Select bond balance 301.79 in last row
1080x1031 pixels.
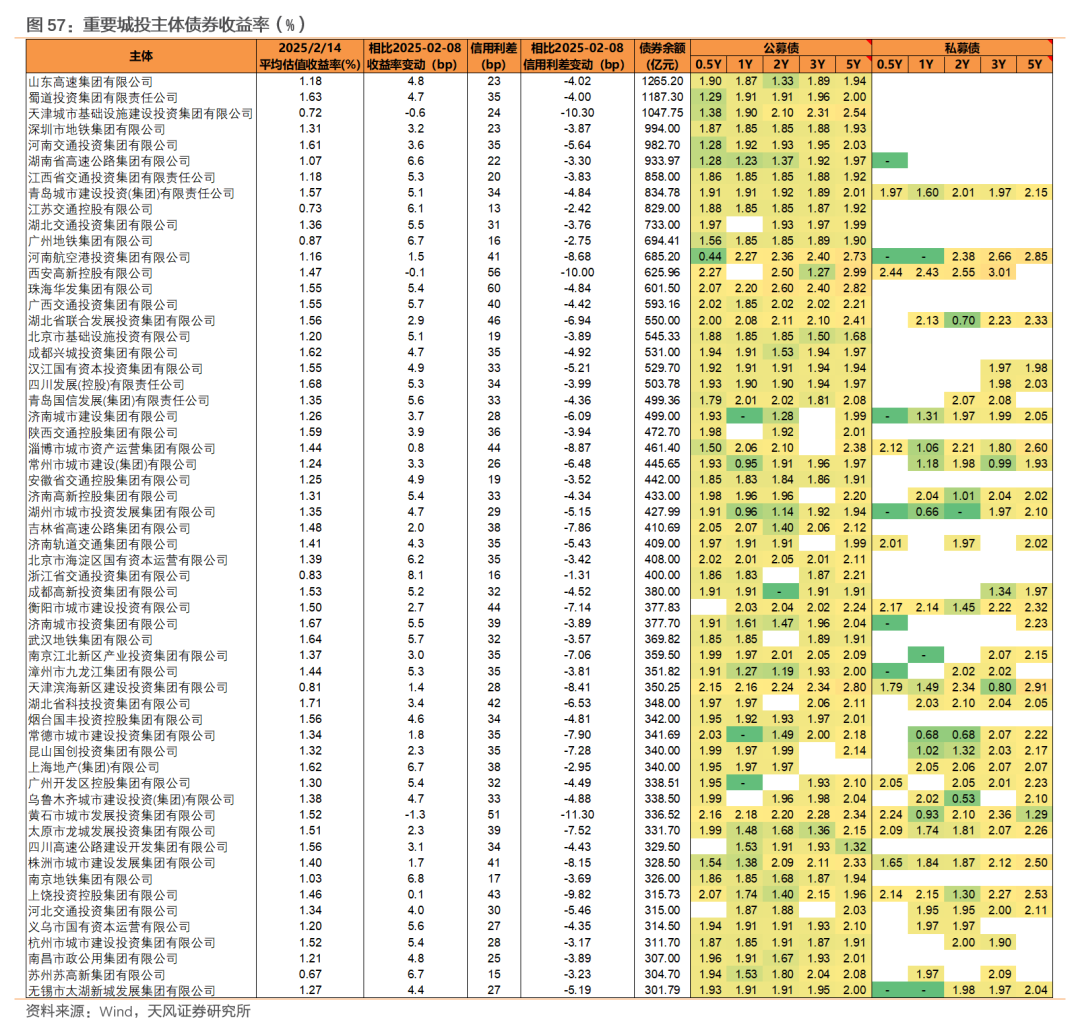[x=663, y=990]
